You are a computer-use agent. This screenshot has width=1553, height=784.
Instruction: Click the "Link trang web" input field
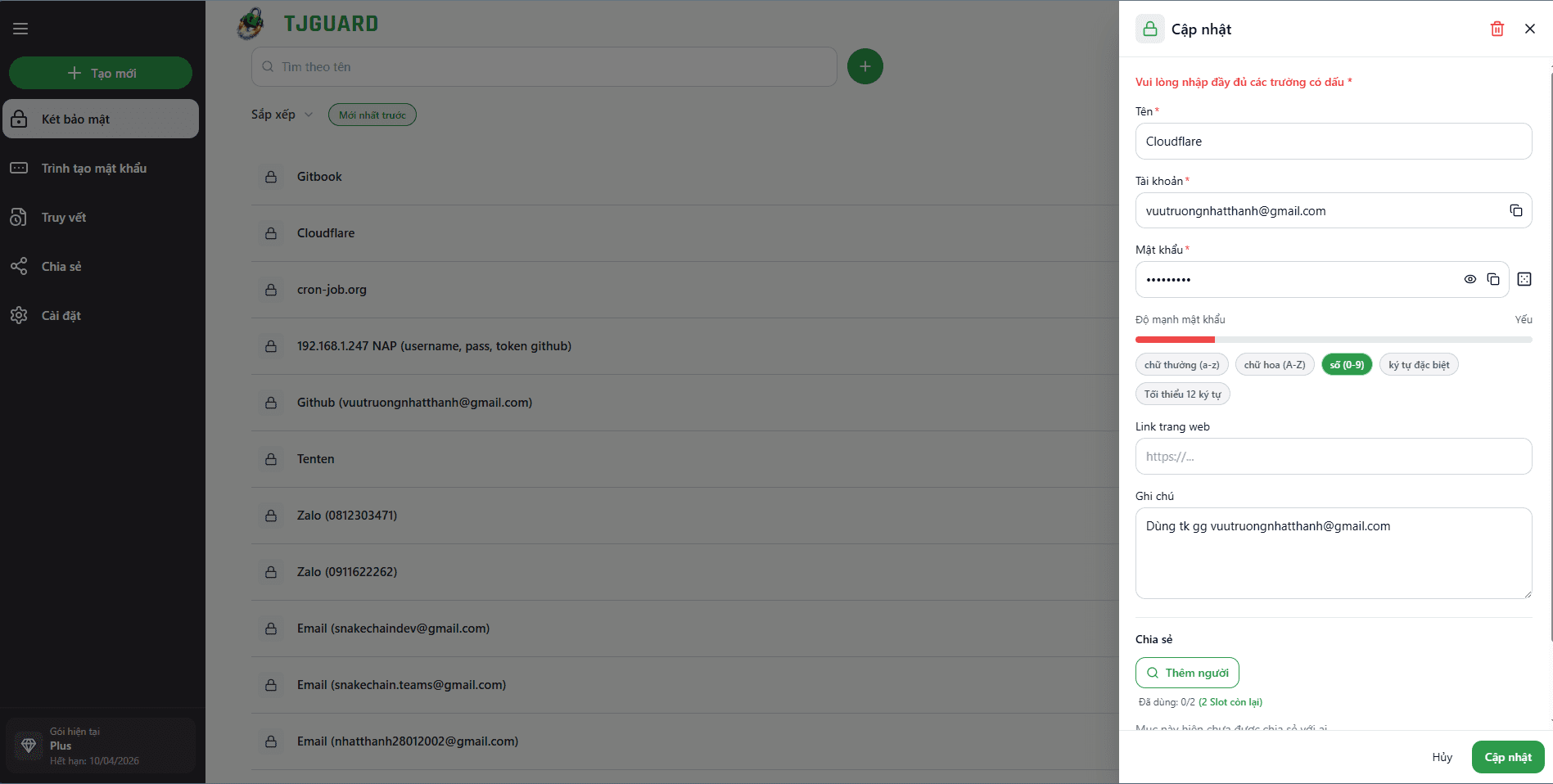point(1333,457)
